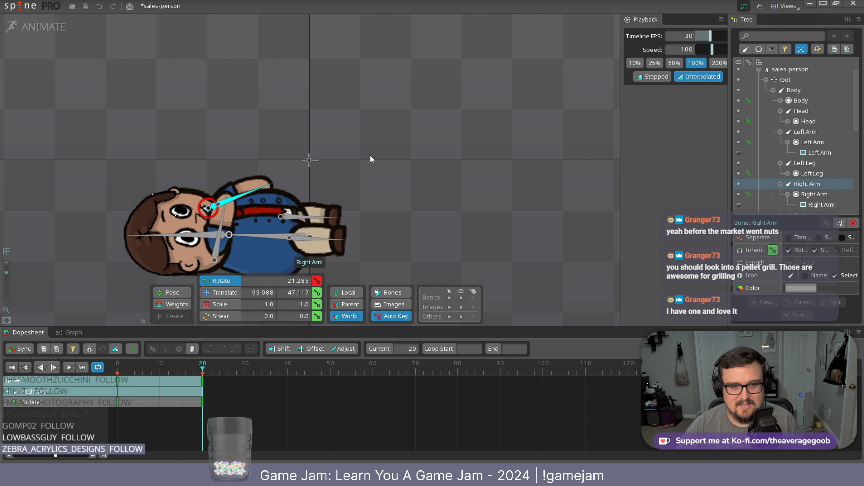Toggle the Auto Key button

(x=391, y=316)
